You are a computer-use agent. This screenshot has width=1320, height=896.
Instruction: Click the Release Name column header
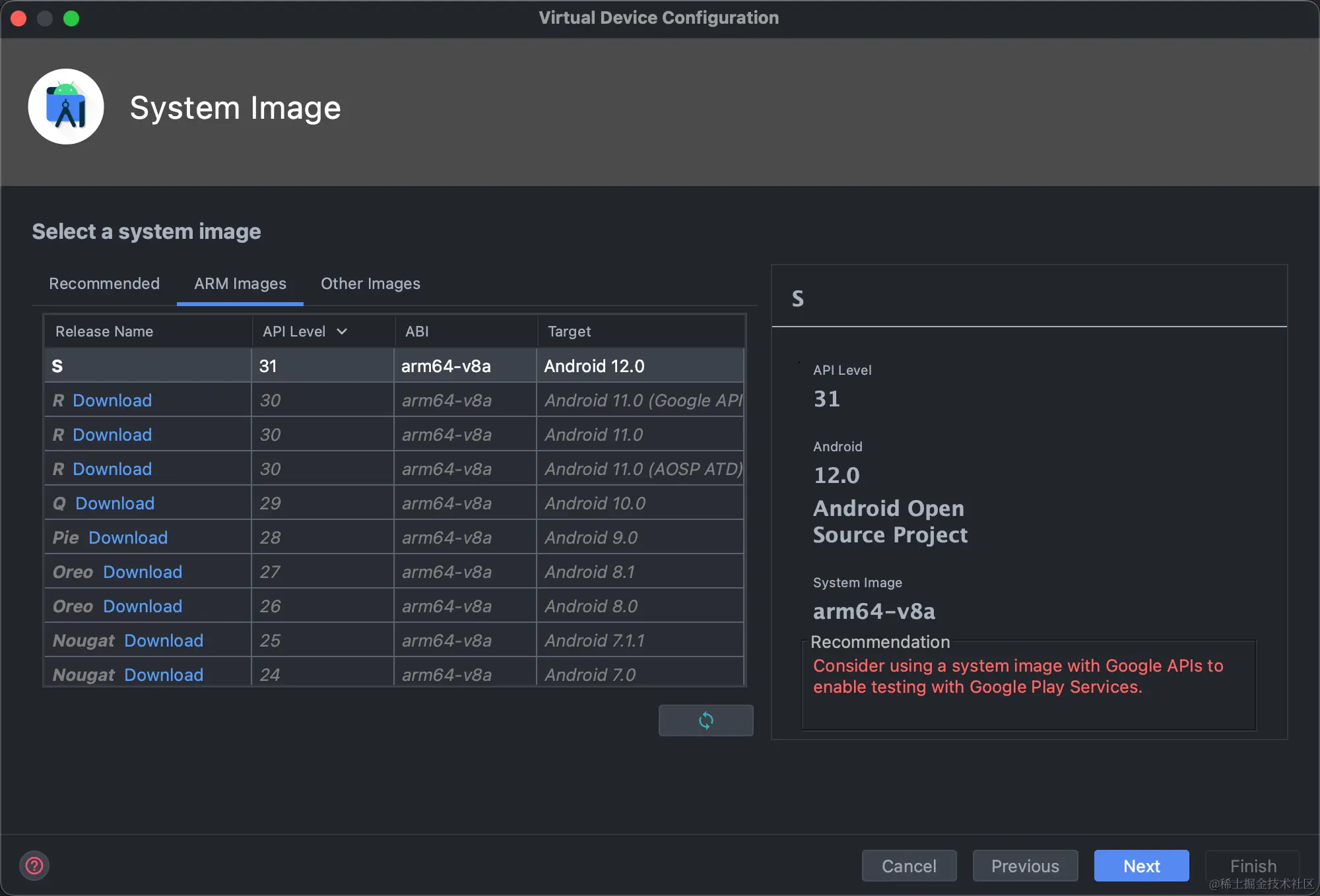pyautogui.click(x=104, y=331)
